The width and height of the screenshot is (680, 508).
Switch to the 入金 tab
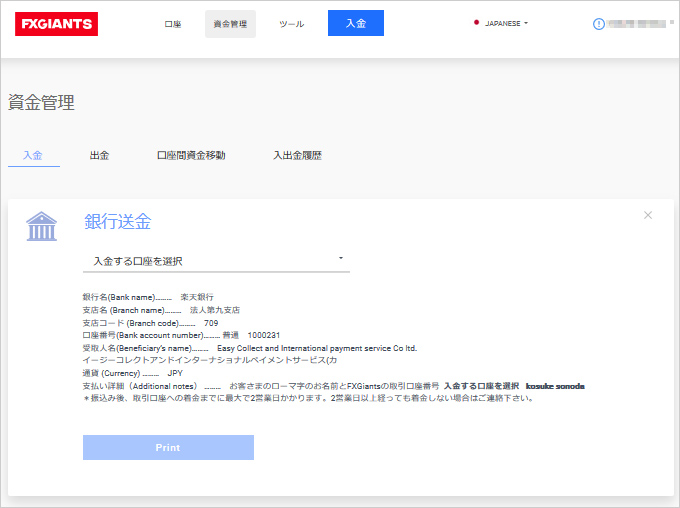tap(33, 155)
